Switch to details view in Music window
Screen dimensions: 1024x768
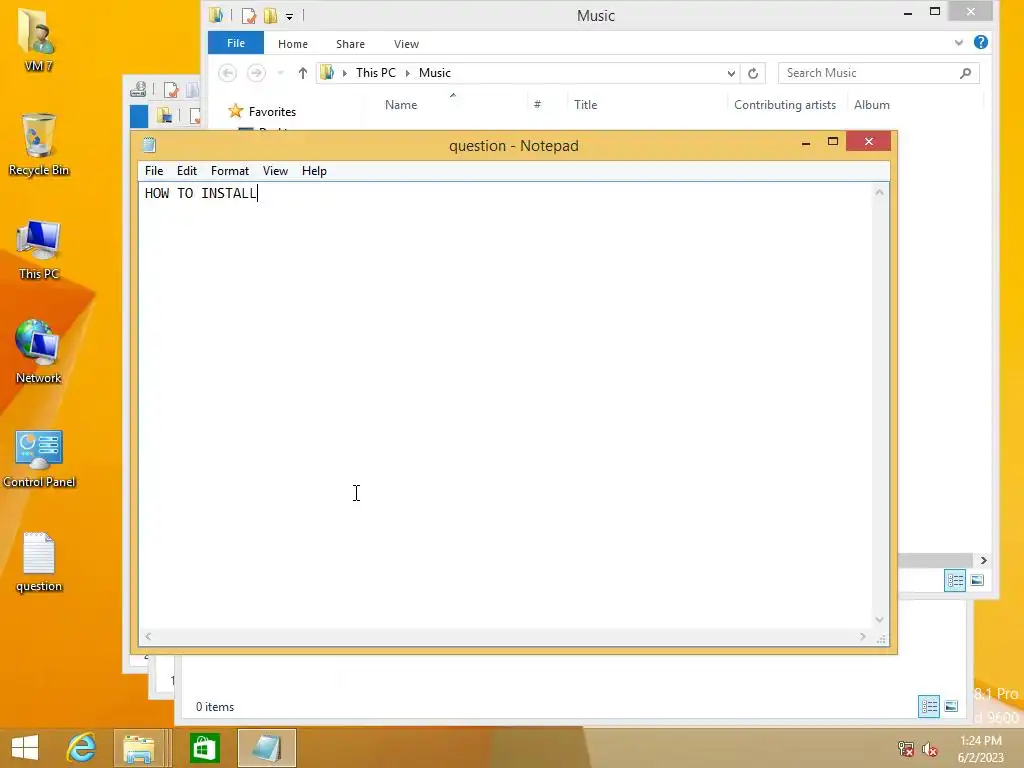pos(954,580)
